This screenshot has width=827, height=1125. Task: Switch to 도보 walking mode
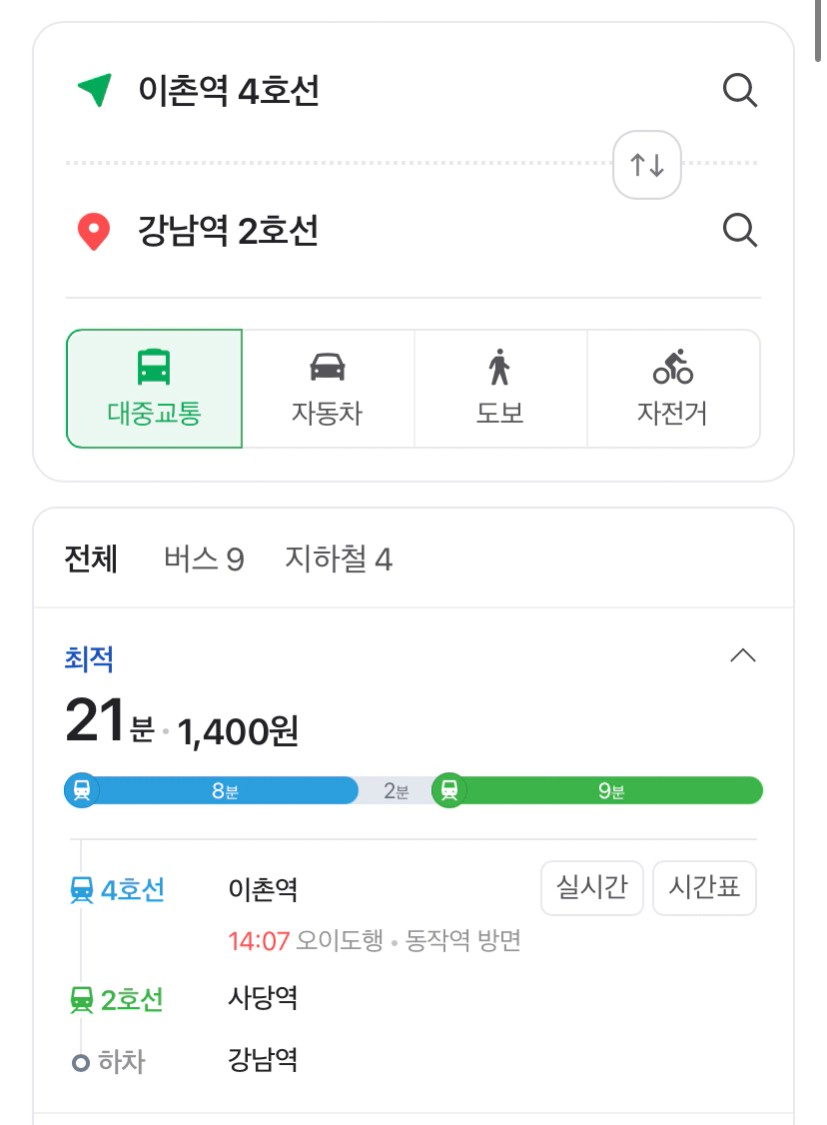coord(500,389)
